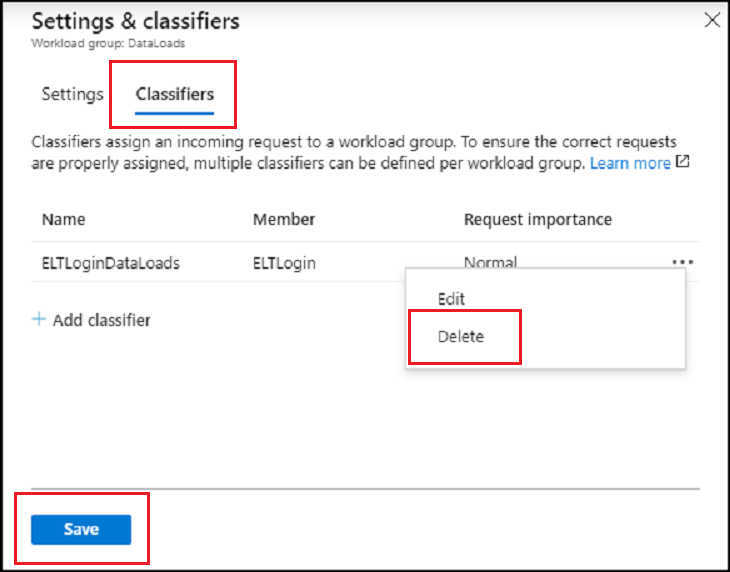730x572 pixels.
Task: Click the Normal request importance value
Action: (x=490, y=263)
